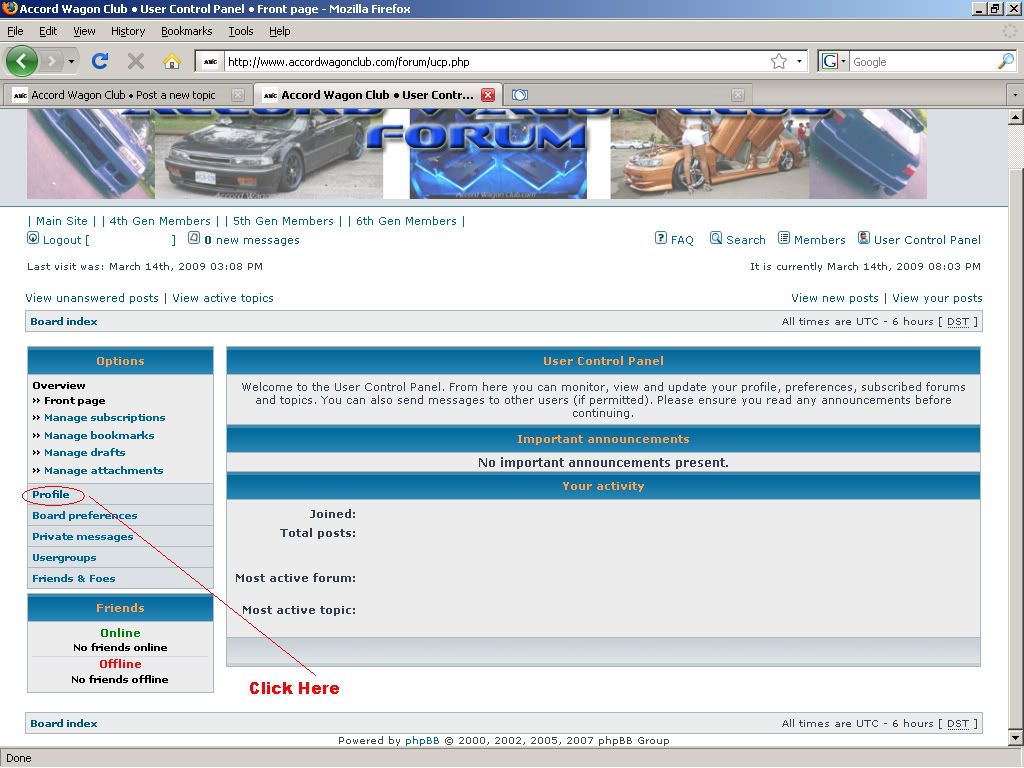Click the scrollbar up arrow
1024x768 pixels.
(1016, 118)
